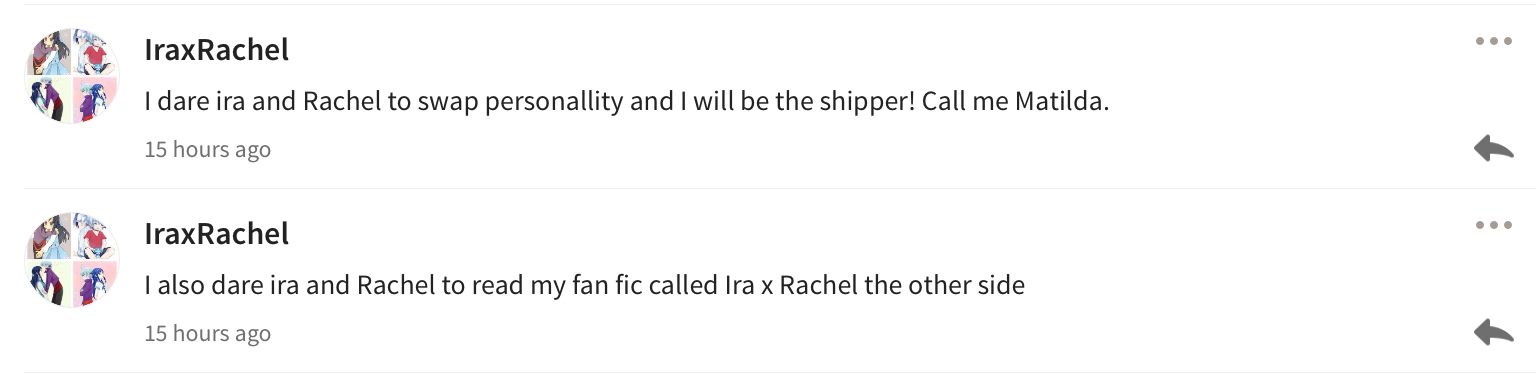Open IraxRachel's avatar on the first comment

pyautogui.click(x=72, y=76)
